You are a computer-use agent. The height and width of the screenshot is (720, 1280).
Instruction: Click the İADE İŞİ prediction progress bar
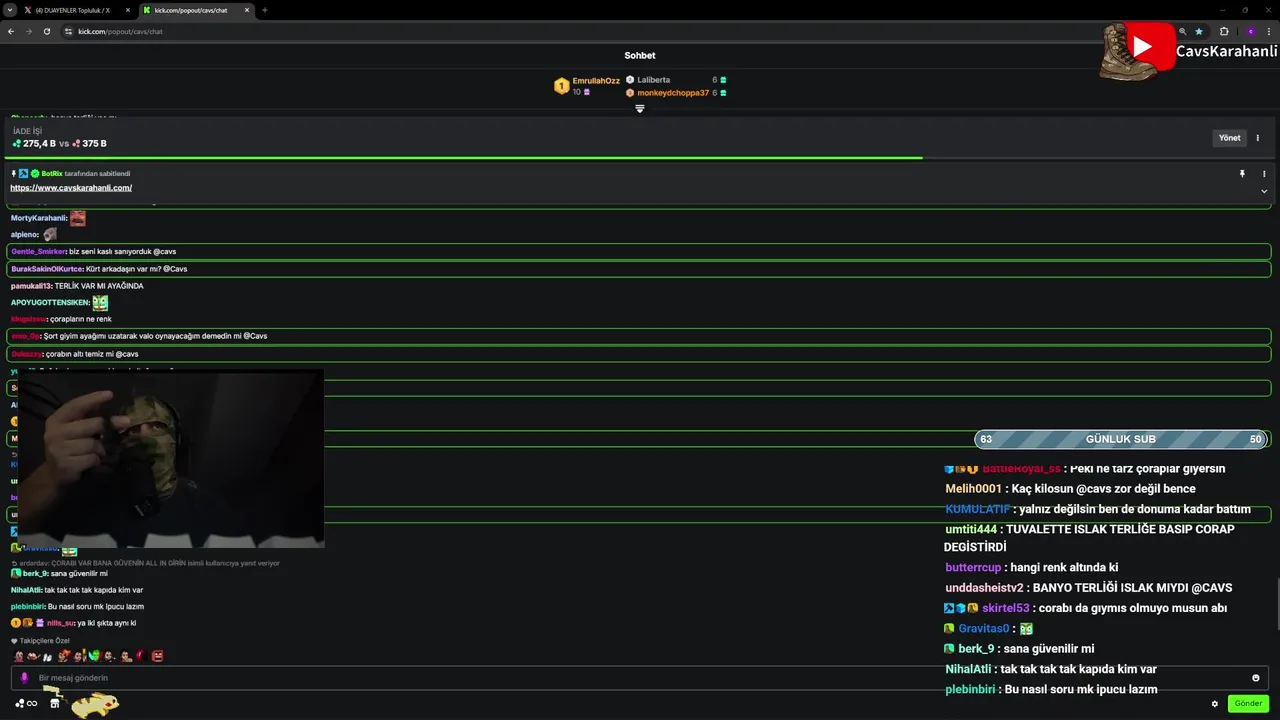pos(640,157)
